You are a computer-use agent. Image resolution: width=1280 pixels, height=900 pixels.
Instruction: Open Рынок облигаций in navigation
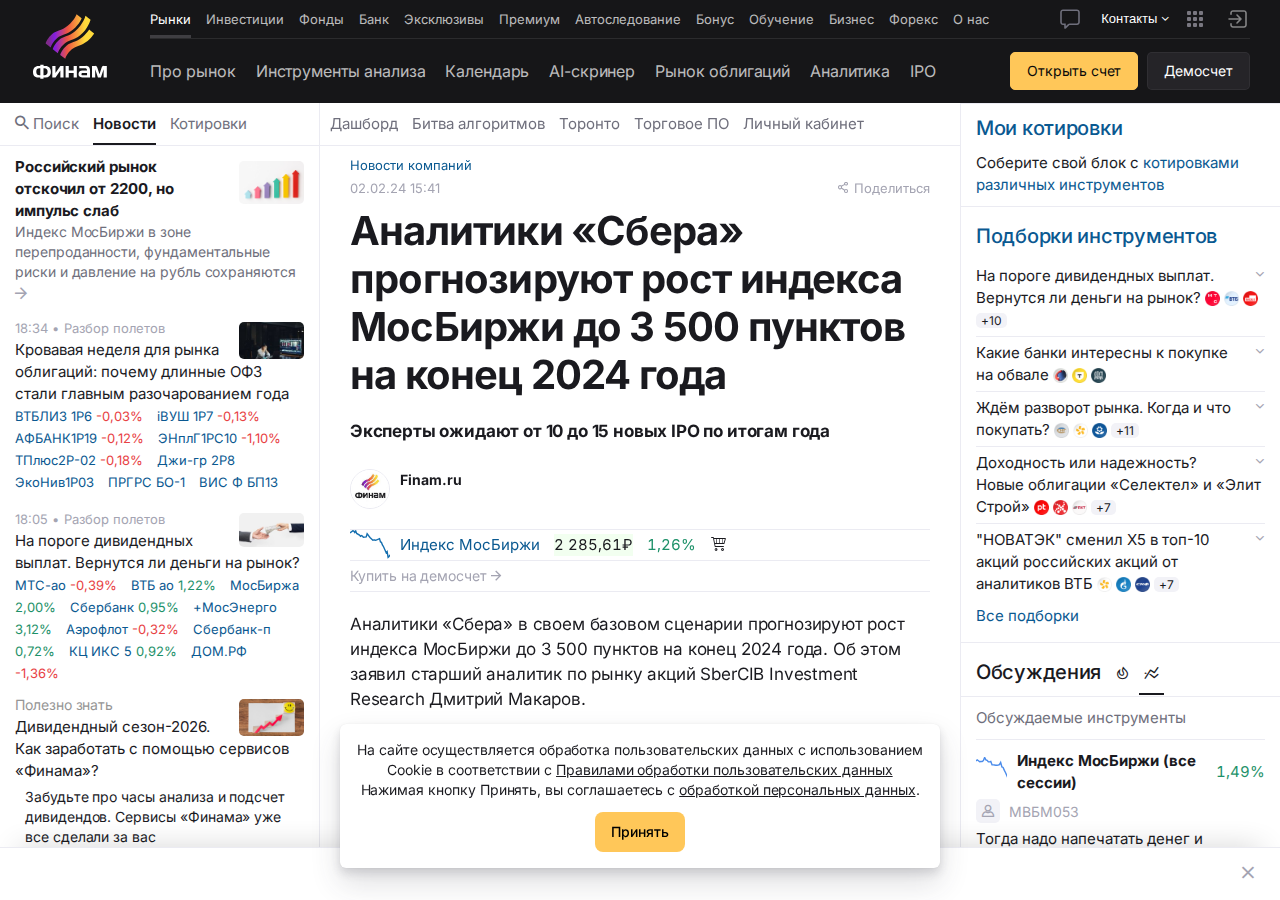(x=722, y=71)
